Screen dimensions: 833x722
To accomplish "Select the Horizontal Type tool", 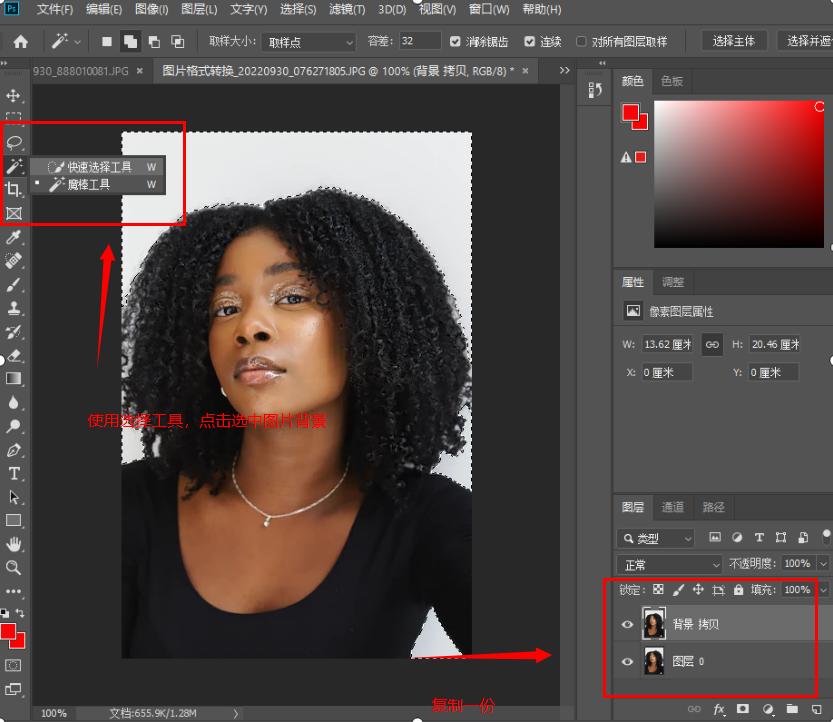I will tap(14, 473).
